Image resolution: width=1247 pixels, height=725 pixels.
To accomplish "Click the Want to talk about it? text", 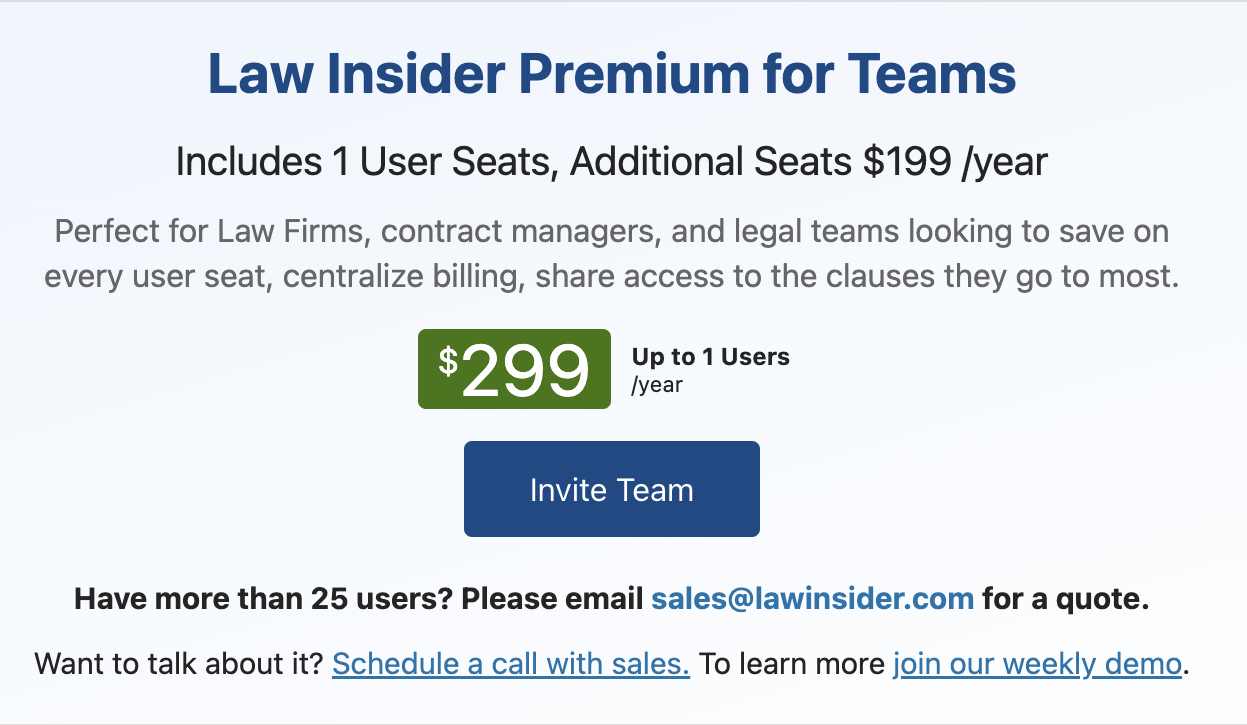I will (180, 664).
